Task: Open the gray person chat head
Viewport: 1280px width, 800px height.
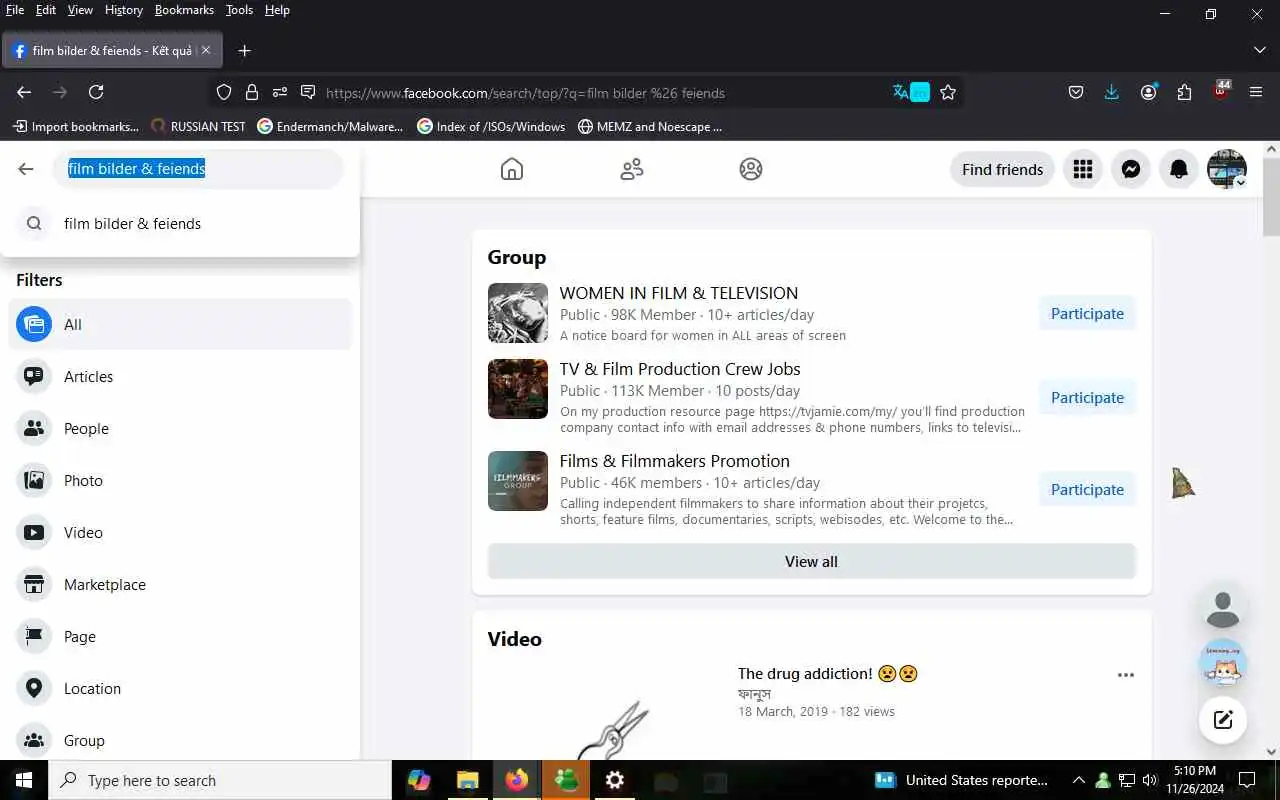Action: coord(1223,608)
